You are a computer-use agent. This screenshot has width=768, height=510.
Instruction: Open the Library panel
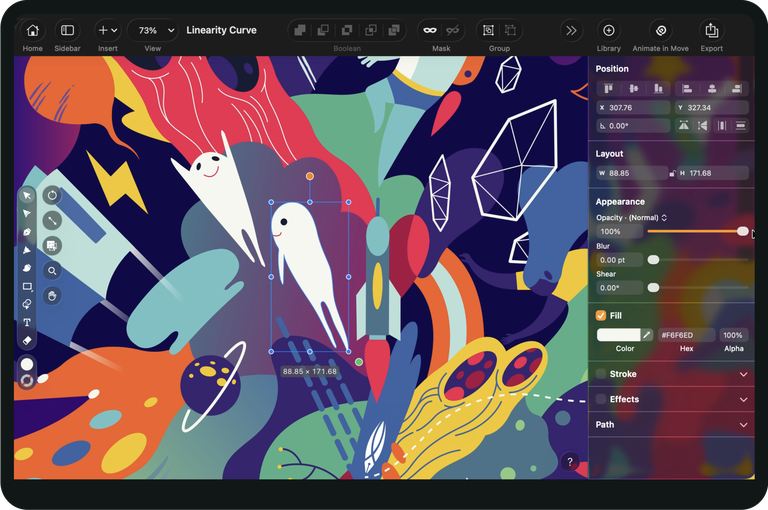tap(608, 31)
